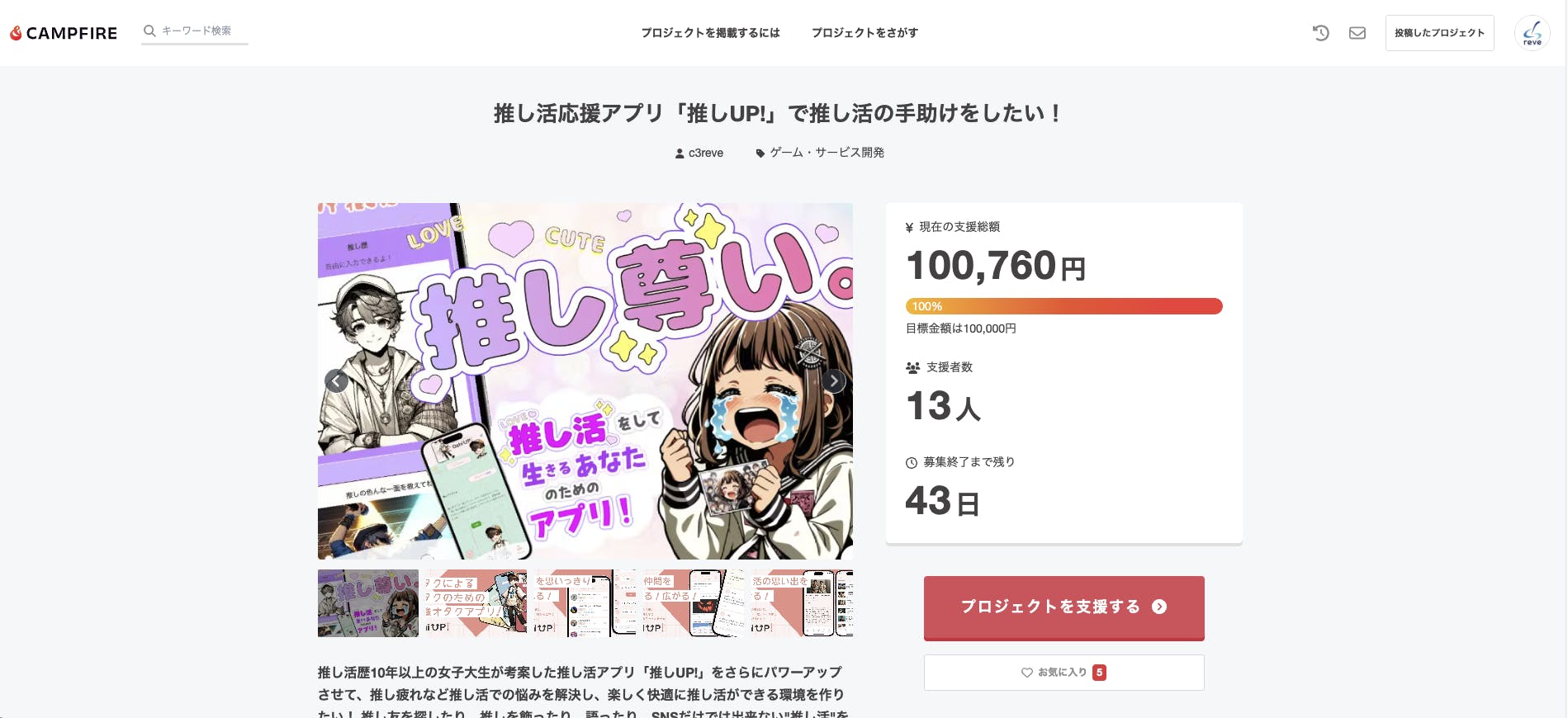Click the CAMPFIRE logo
The width and height of the screenshot is (1568, 718).
pyautogui.click(x=64, y=33)
